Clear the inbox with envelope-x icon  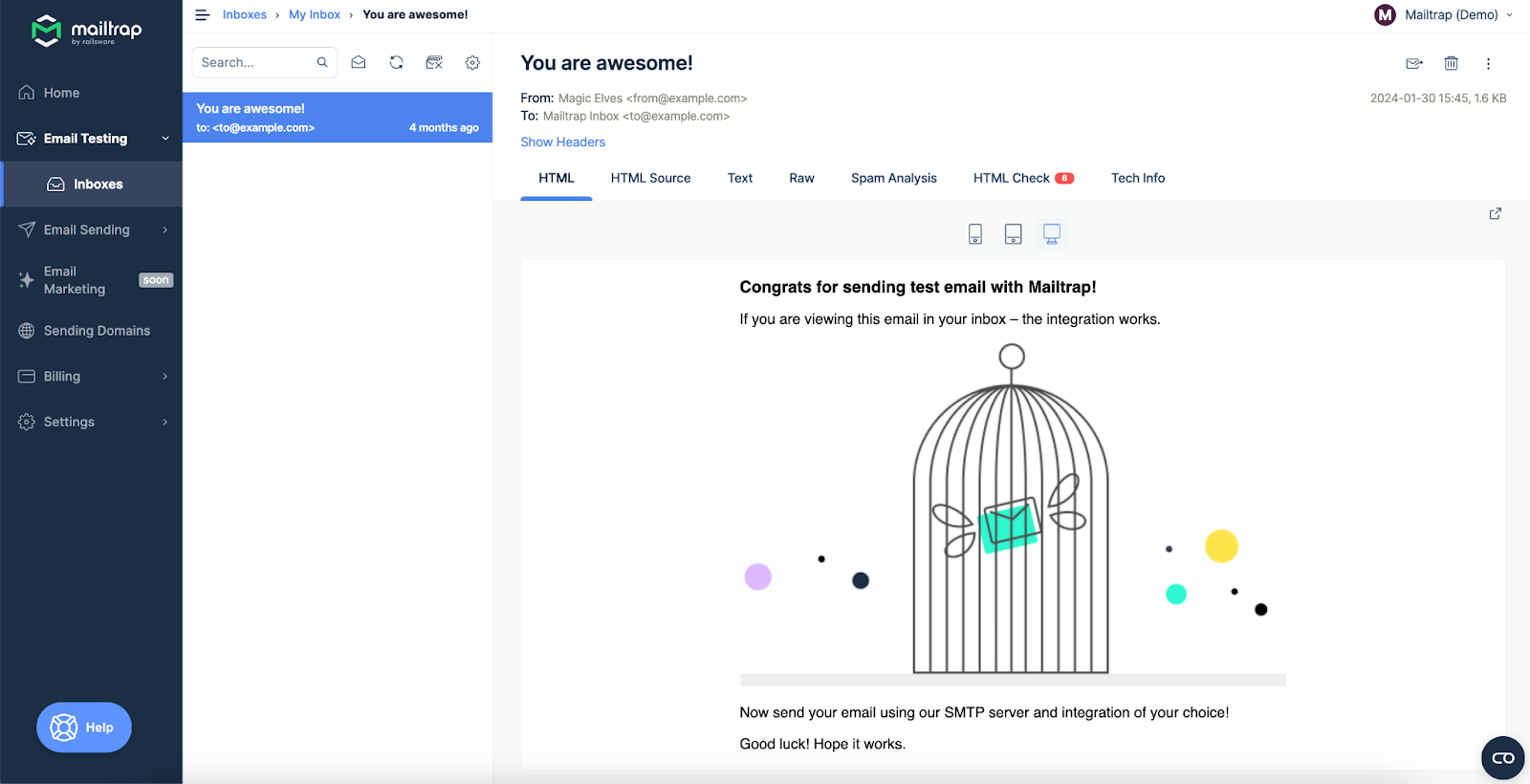coord(434,62)
